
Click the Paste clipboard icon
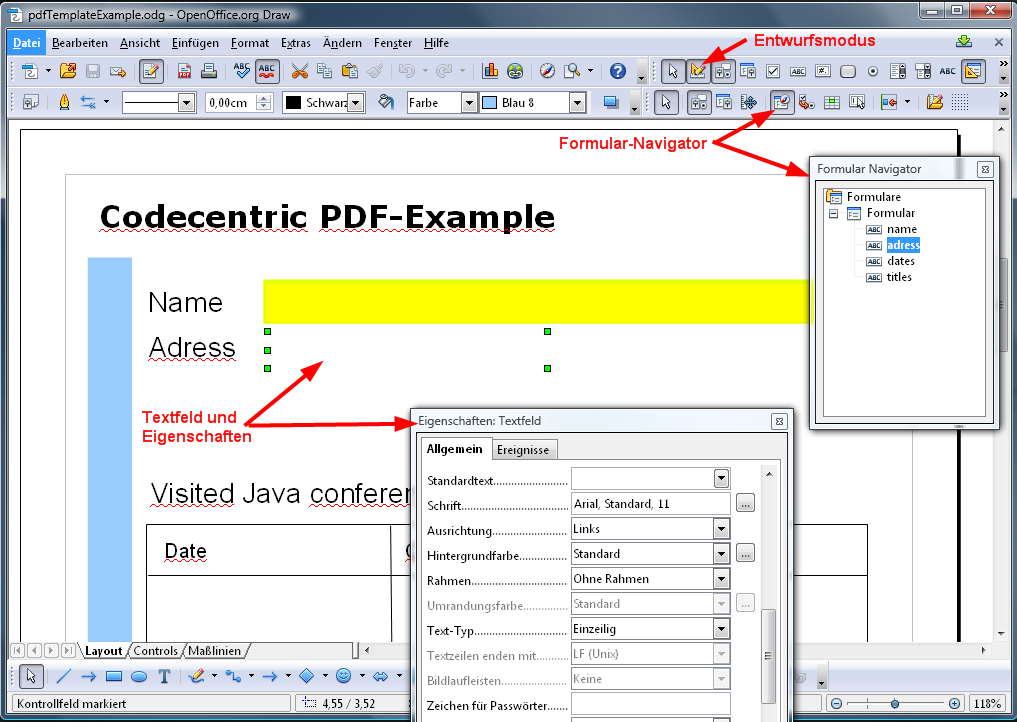pos(350,71)
